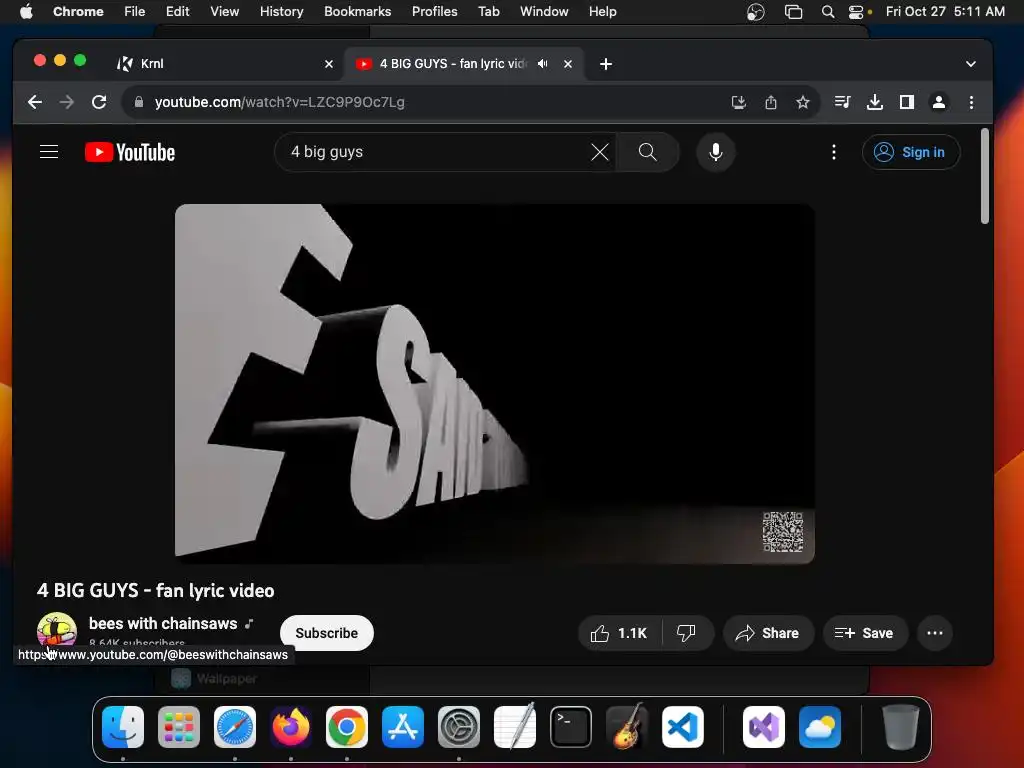
Task: Open Chrome media controls icon
Action: click(x=842, y=102)
